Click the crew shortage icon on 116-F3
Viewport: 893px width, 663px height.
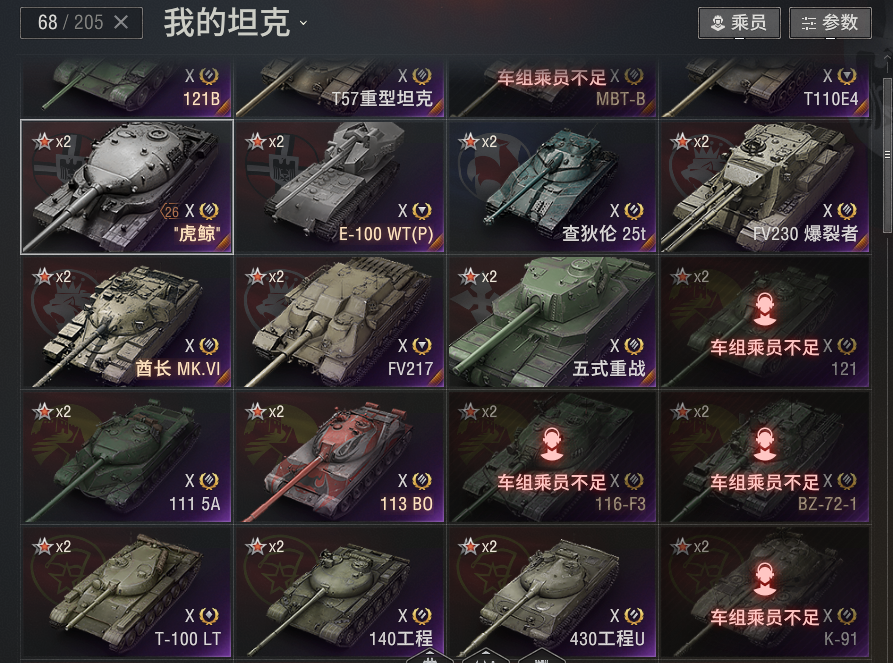pyautogui.click(x=551, y=444)
